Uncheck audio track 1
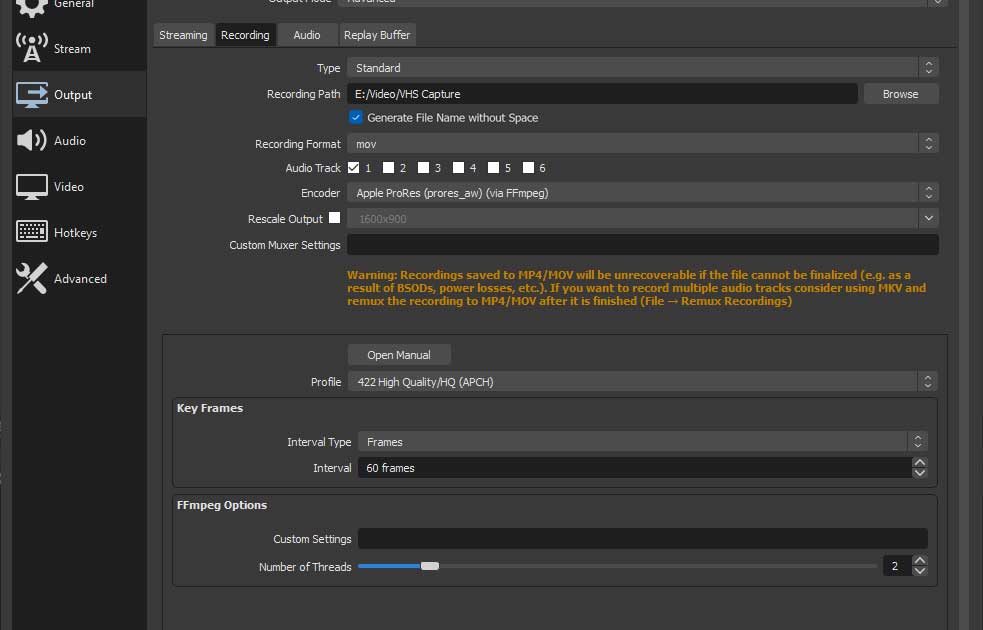 point(354,168)
